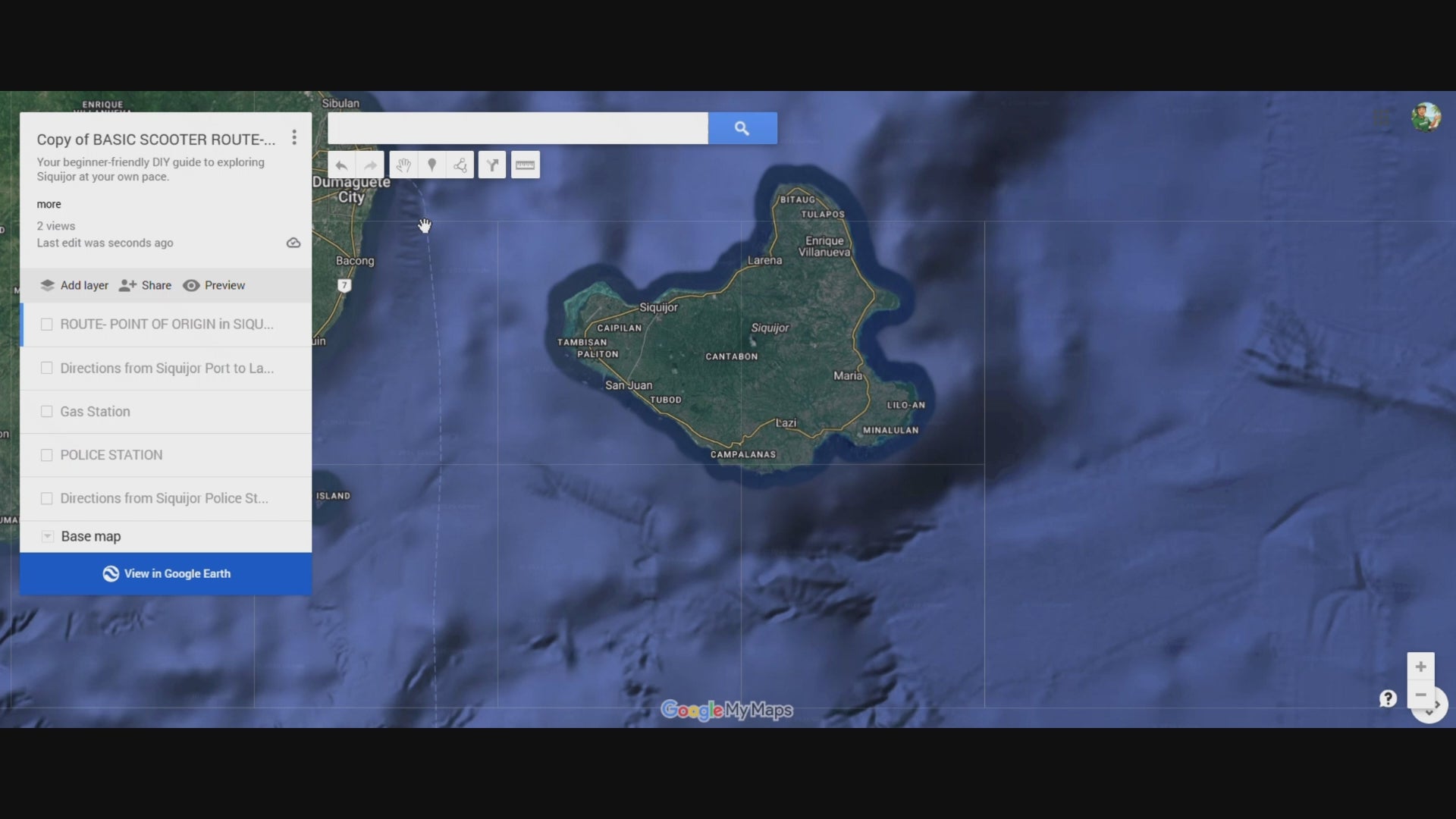Click the 2 views text
The width and height of the screenshot is (1456, 819).
pyautogui.click(x=56, y=226)
